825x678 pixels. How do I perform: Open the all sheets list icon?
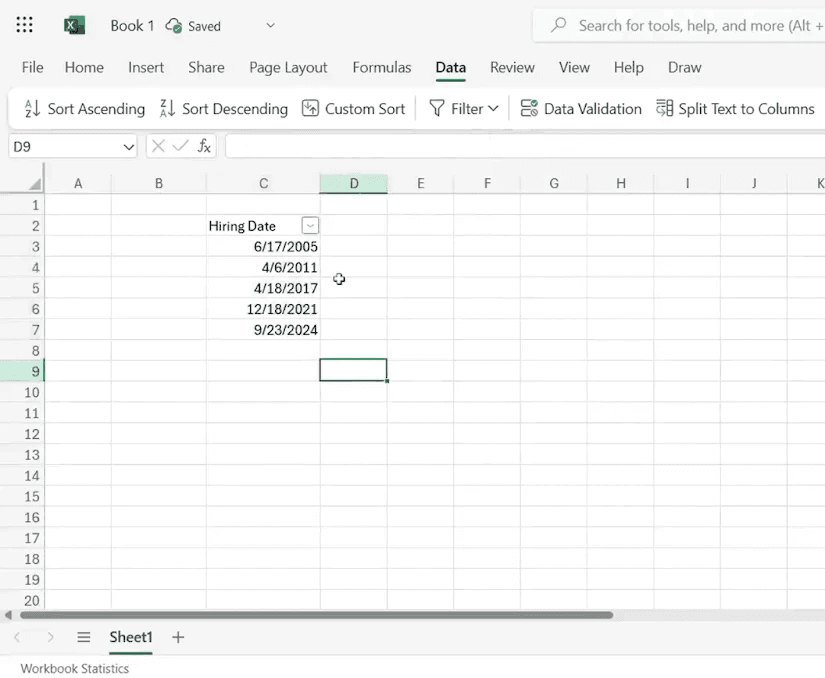84,637
